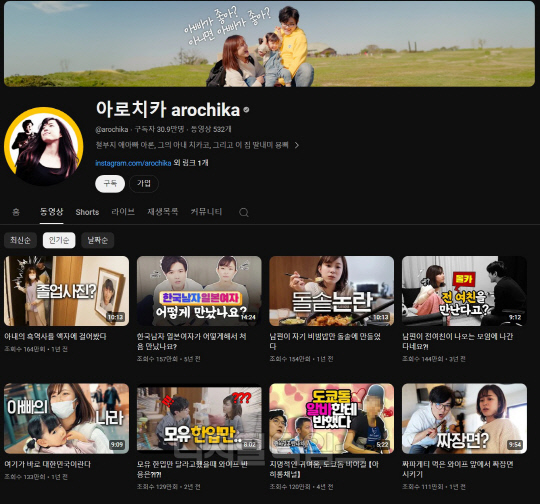The width and height of the screenshot is (540, 504).
Task: Open the 커뮤니티 tab
Action: point(206,212)
